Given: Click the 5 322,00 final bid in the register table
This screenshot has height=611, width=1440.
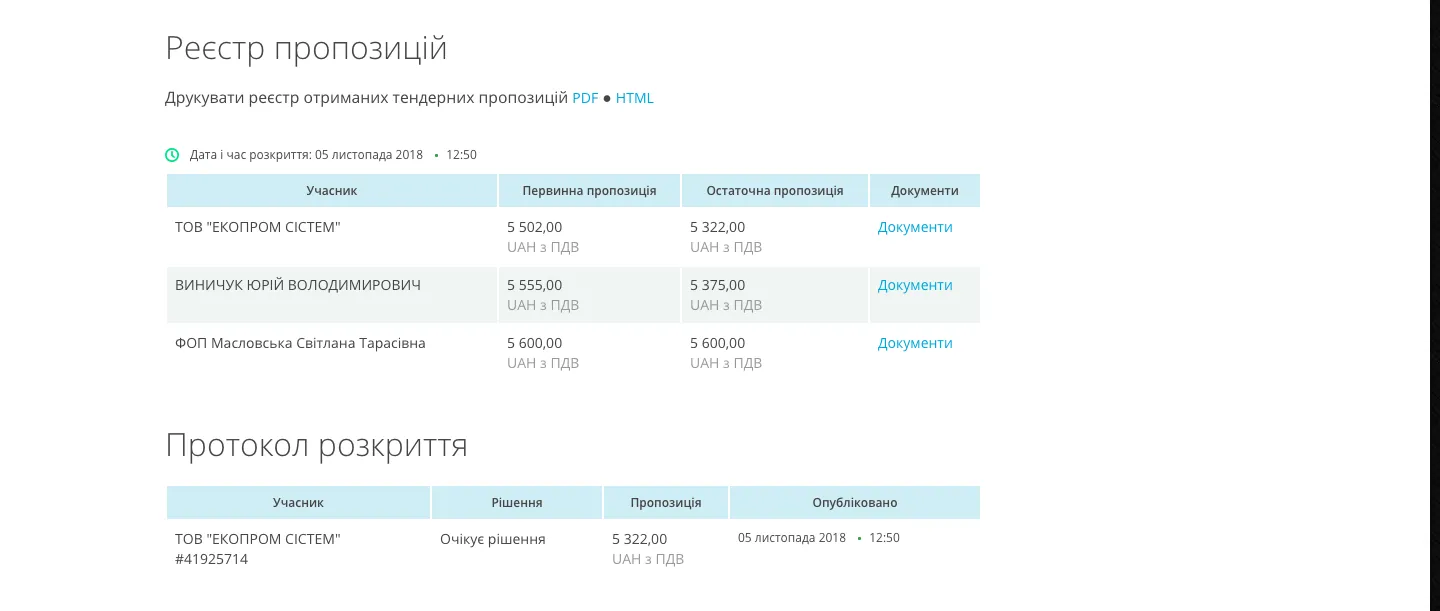Looking at the screenshot, I should (718, 227).
